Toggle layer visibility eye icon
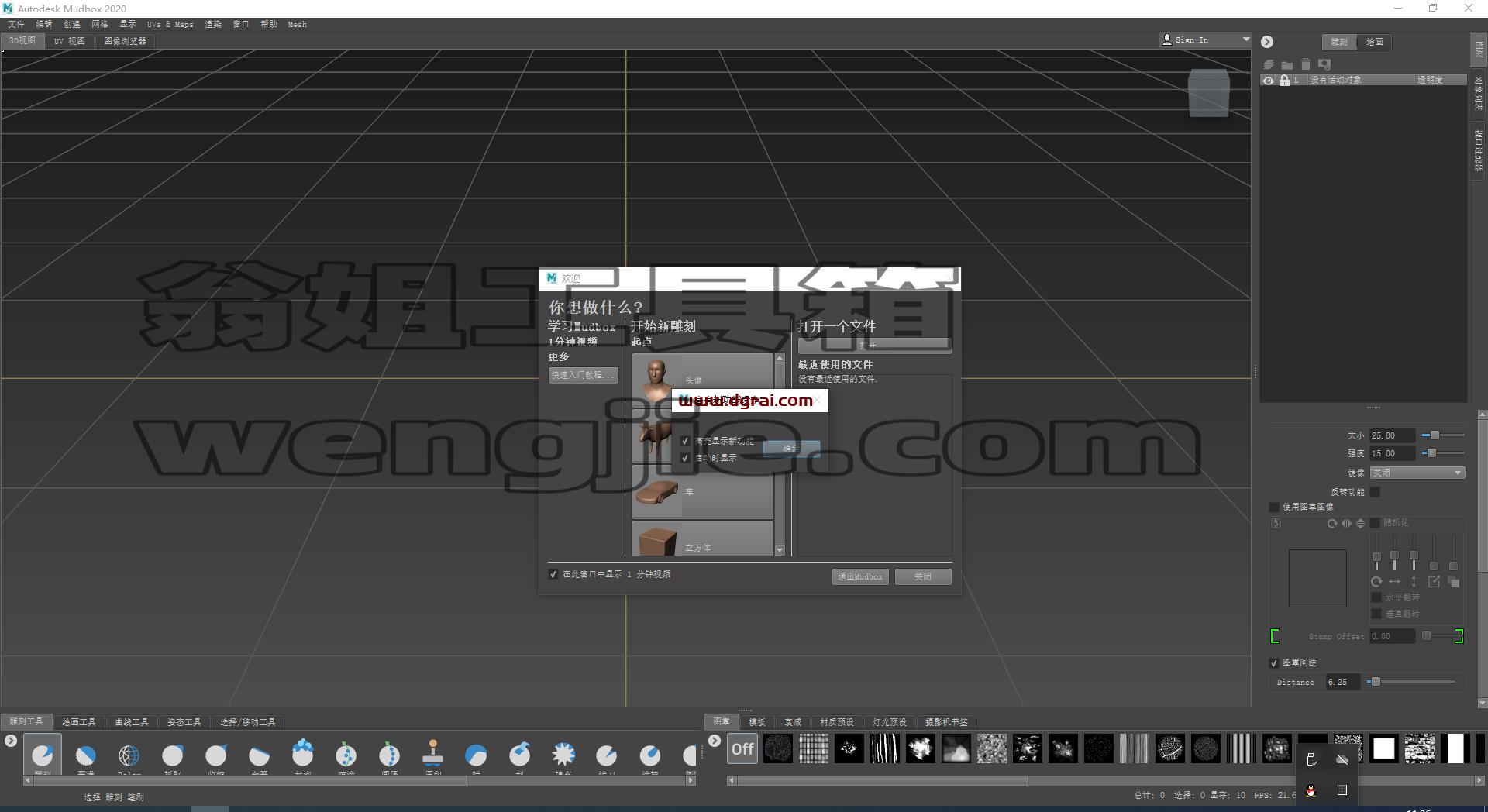The width and height of the screenshot is (1488, 812). pyautogui.click(x=1269, y=81)
